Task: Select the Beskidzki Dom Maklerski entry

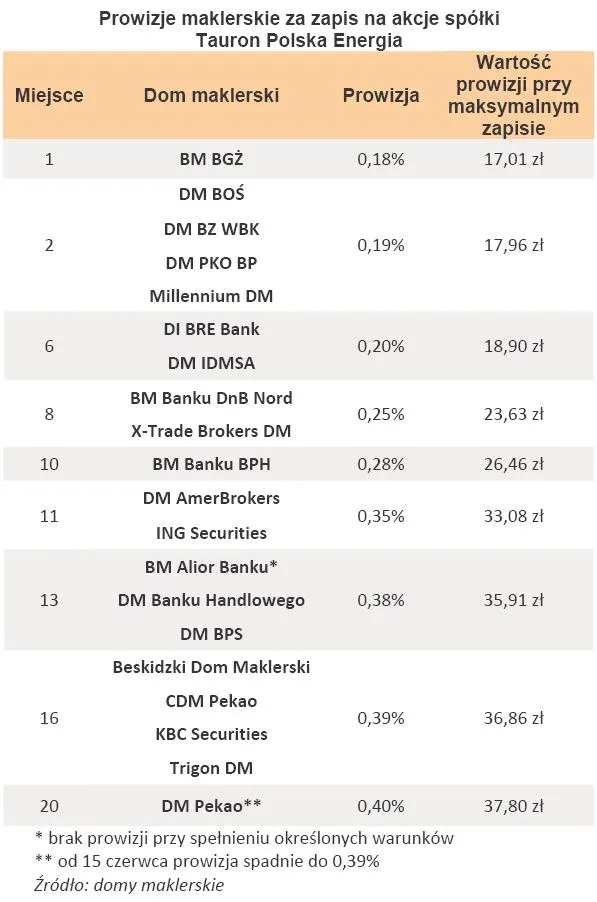Action: [211, 667]
